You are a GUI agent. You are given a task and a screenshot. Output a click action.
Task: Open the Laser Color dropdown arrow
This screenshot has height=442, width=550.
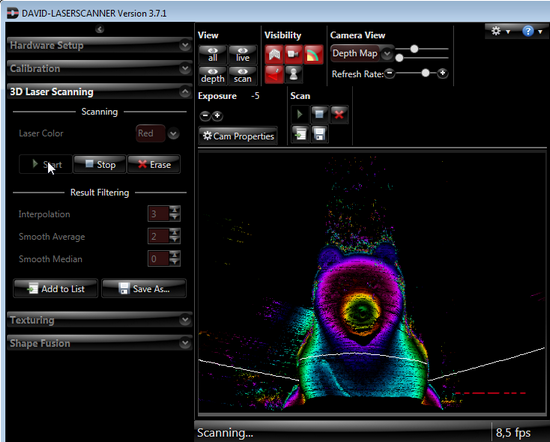173,134
